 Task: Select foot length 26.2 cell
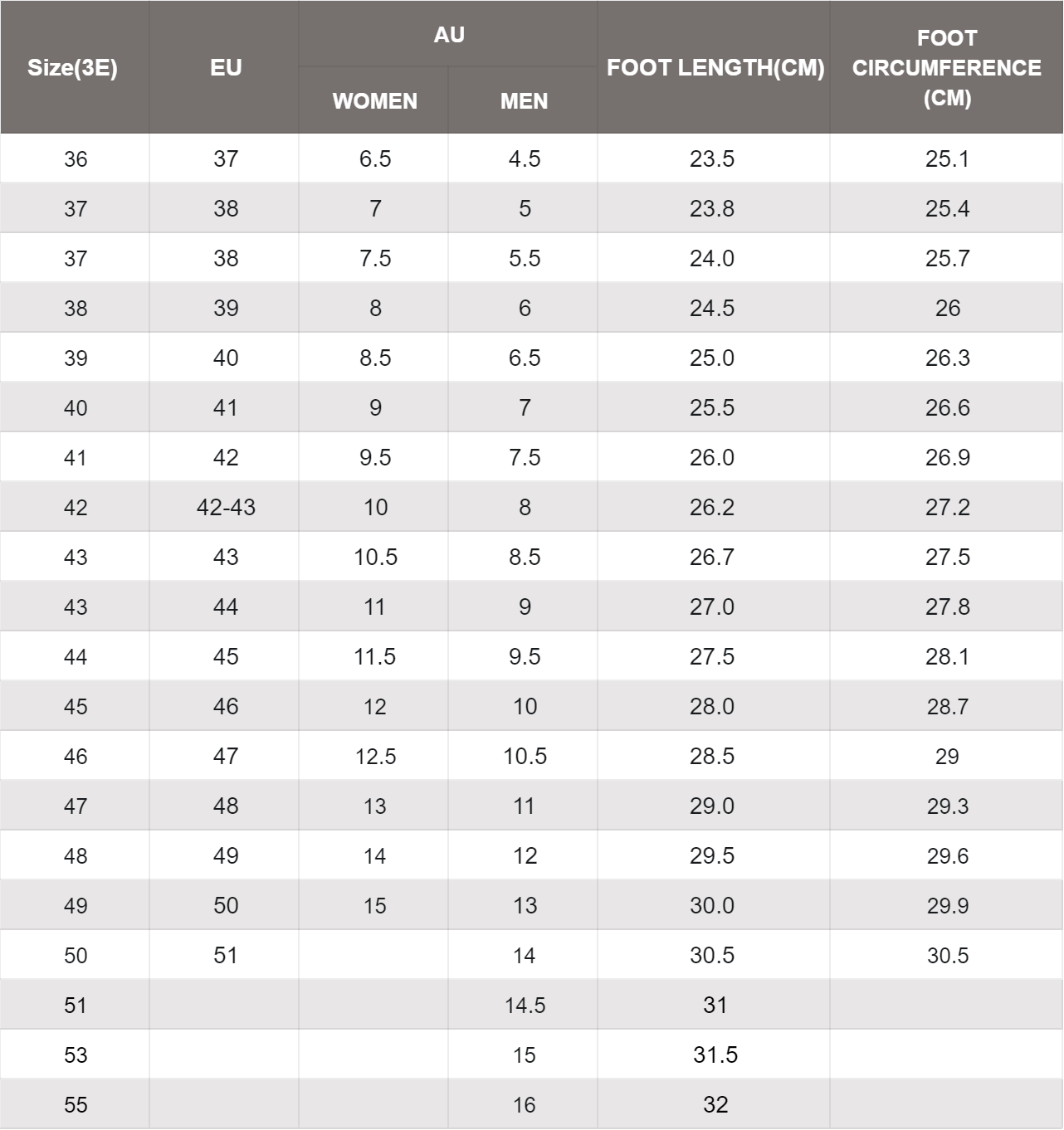pos(712,507)
